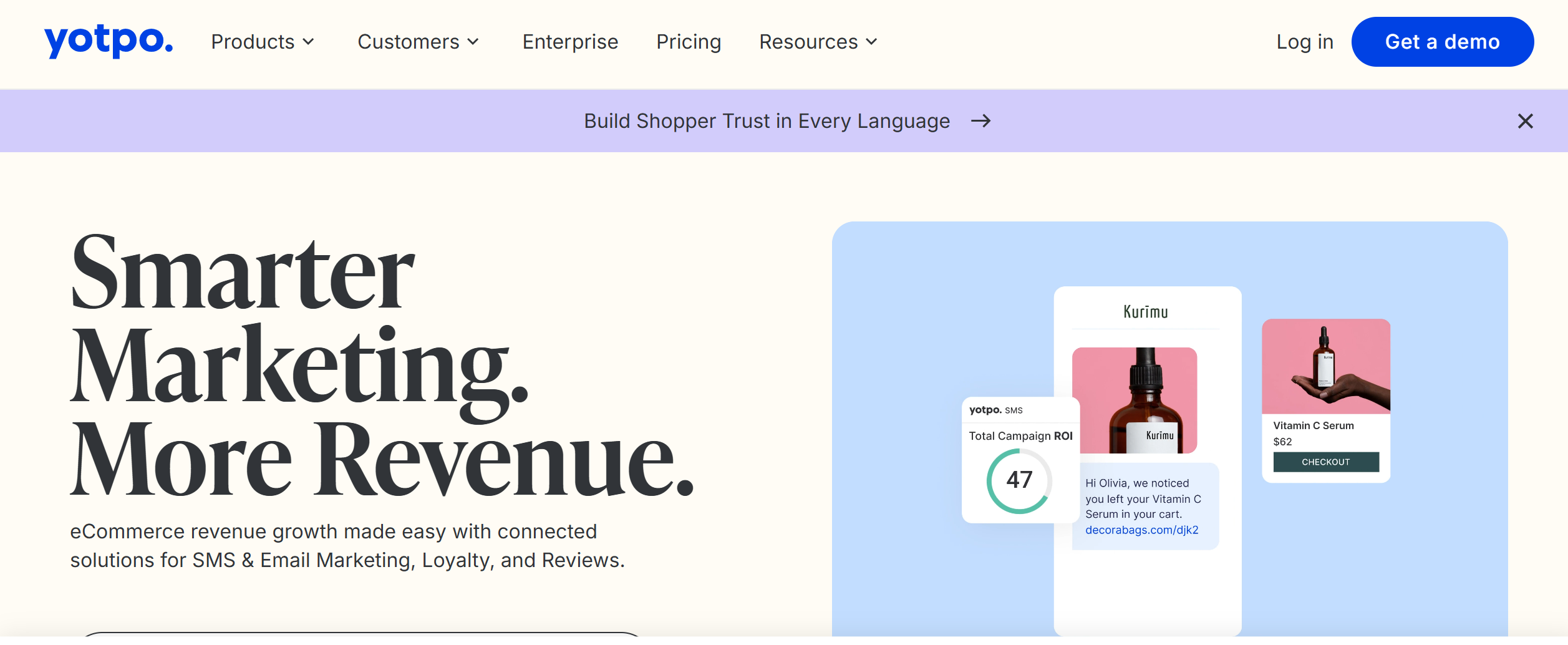Open the Build Shopper Trust banner link
Image resolution: width=1568 pixels, height=645 pixels.
(767, 121)
